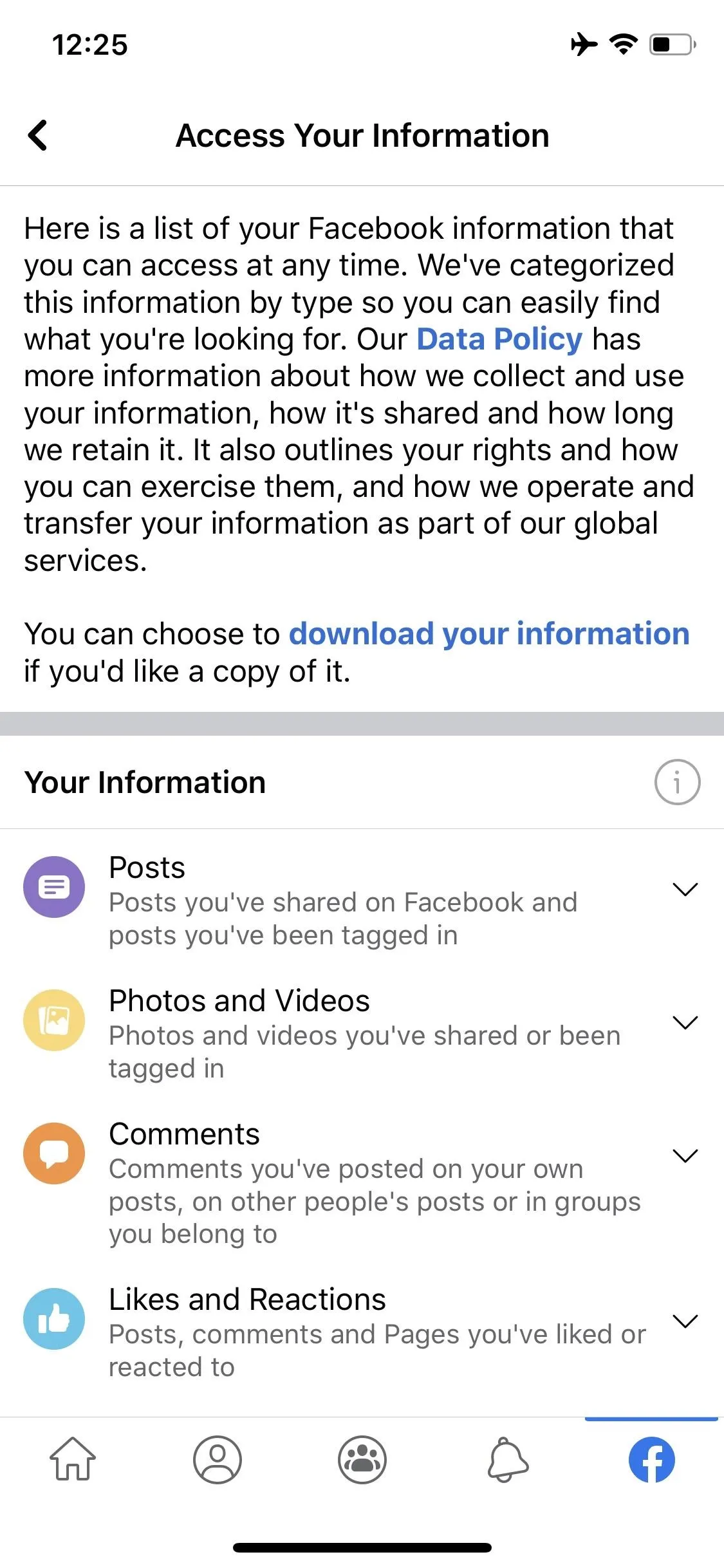Viewport: 724px width, 1568px height.
Task: Expand the Comments section chevron
Action: (x=685, y=1156)
